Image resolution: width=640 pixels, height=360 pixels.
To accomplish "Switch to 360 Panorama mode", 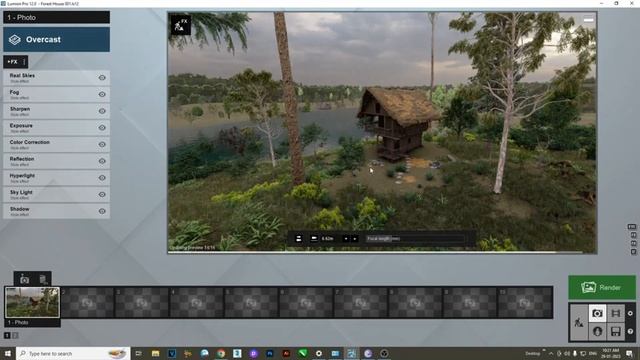I will pyautogui.click(x=597, y=331).
